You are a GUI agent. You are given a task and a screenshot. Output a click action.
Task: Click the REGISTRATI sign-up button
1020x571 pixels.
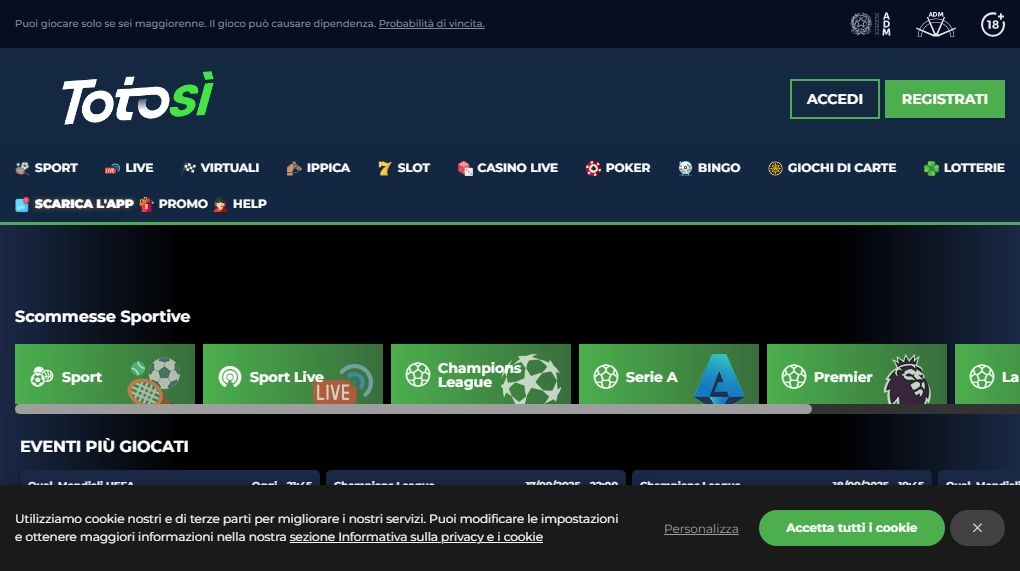tap(945, 99)
